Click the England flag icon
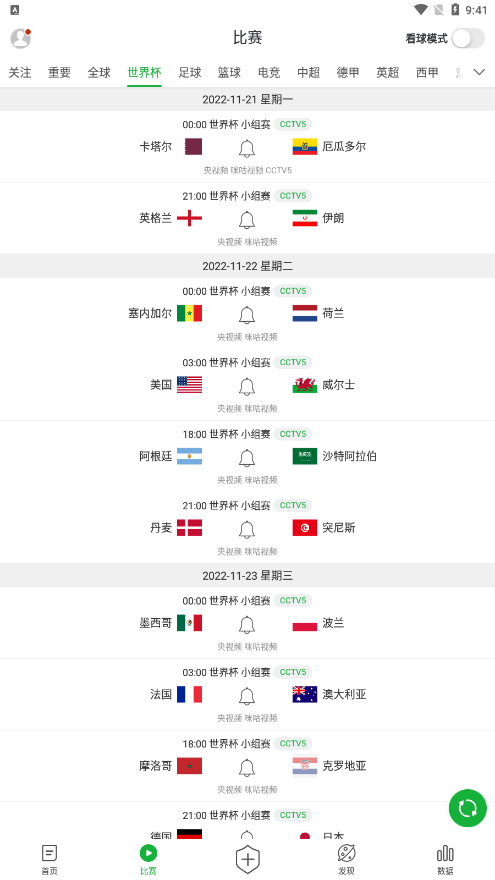495x880 pixels. tap(189, 218)
